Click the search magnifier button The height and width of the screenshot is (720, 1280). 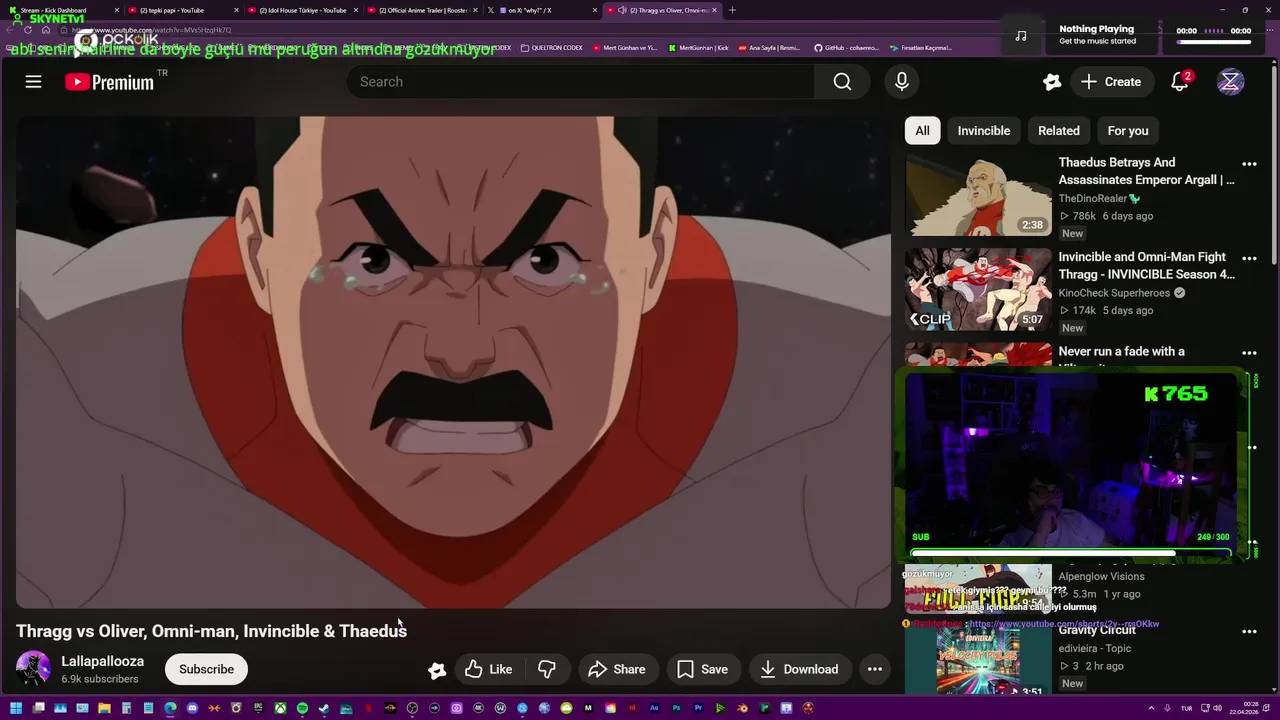(842, 82)
